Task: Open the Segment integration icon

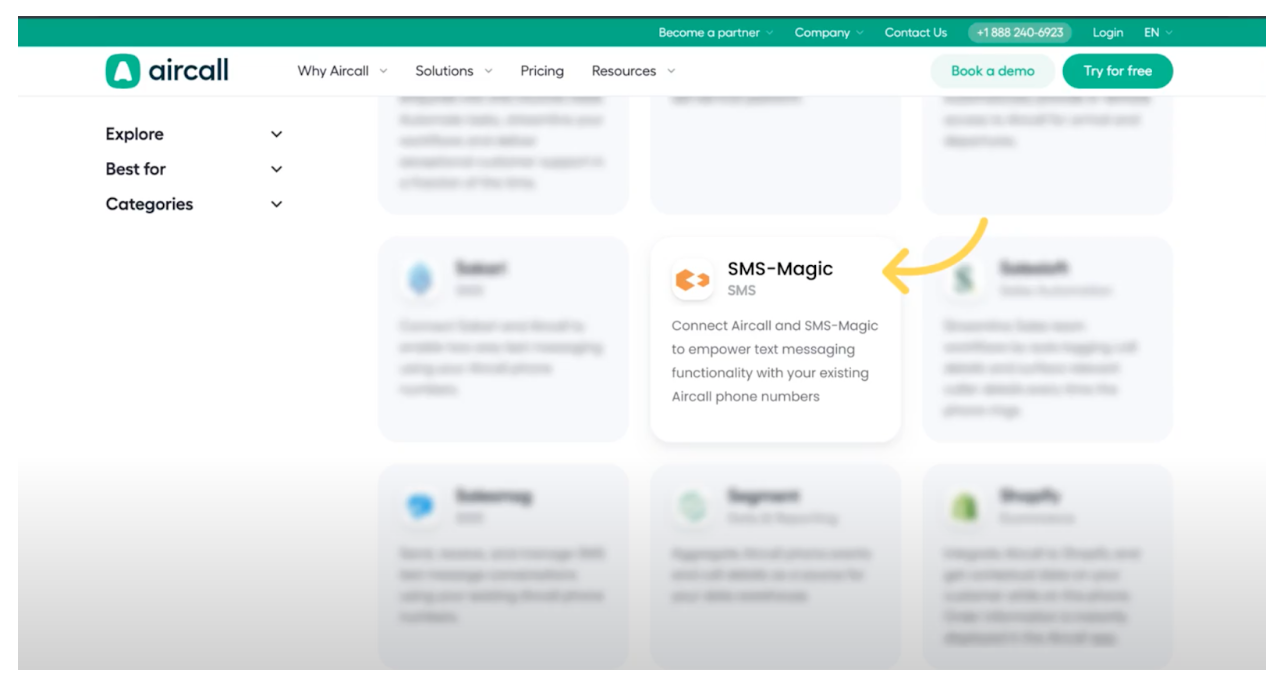Action: (x=692, y=506)
